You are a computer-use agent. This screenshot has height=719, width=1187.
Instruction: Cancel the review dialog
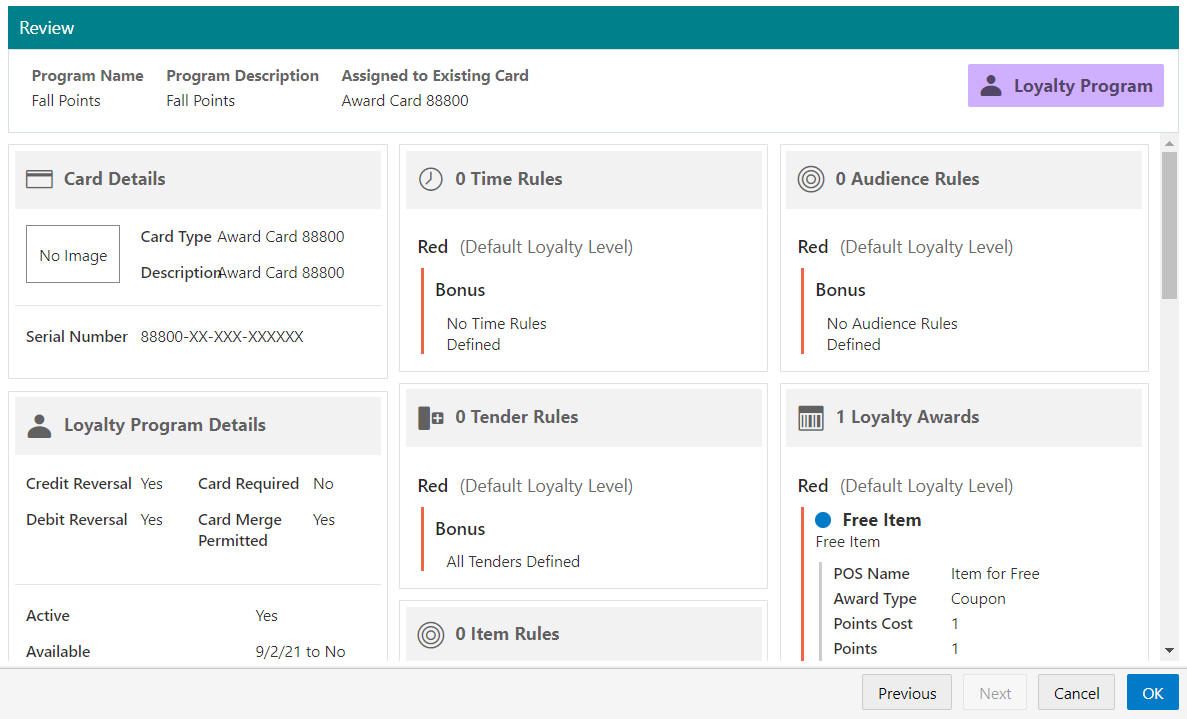click(1076, 693)
